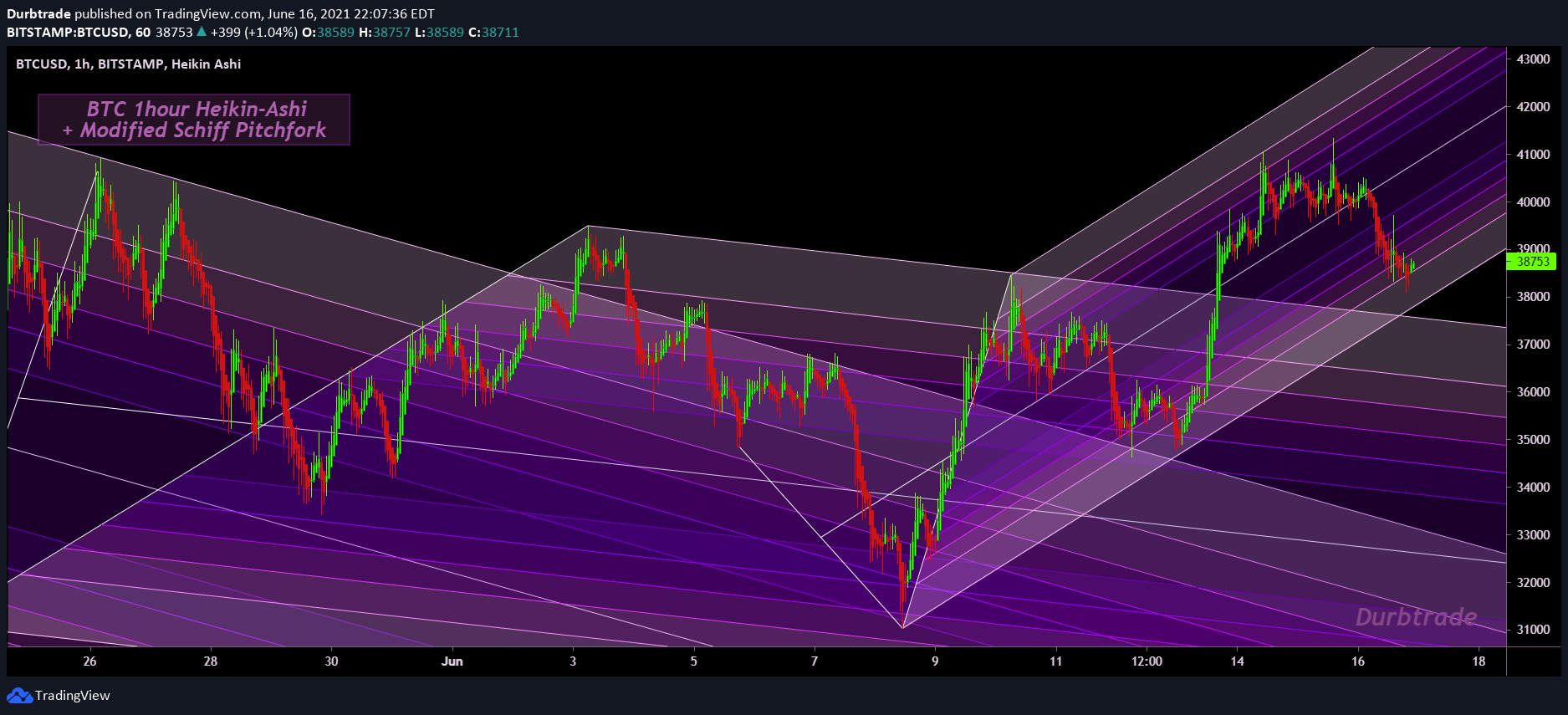Screen dimensions: 1568x715
Task: Click the 39000 price axis label
Action: click(x=1533, y=248)
